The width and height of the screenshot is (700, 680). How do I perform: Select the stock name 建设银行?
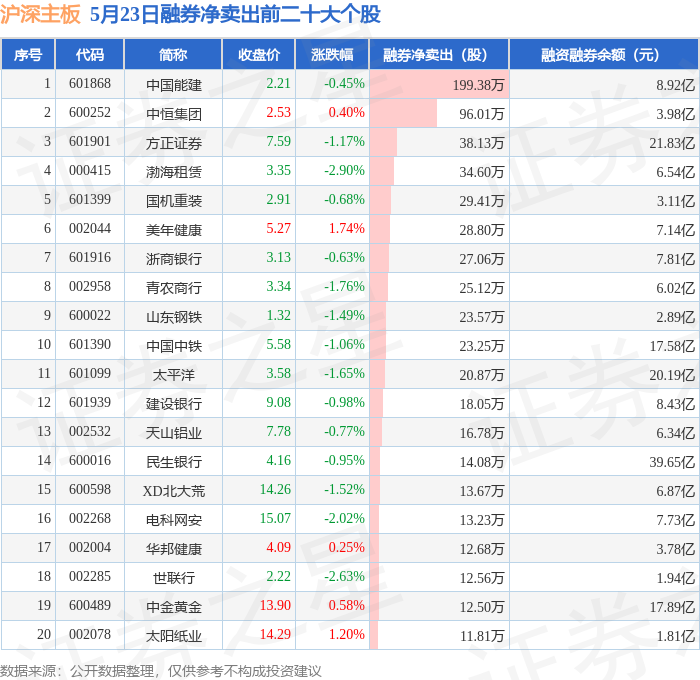click(174, 404)
